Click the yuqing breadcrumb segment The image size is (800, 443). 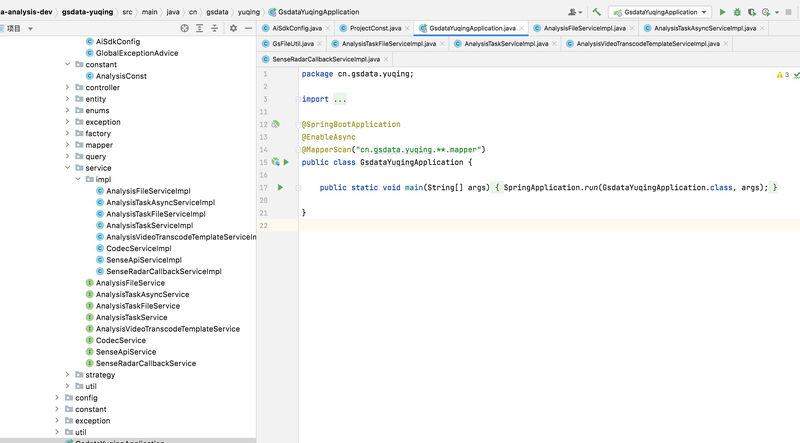point(248,12)
